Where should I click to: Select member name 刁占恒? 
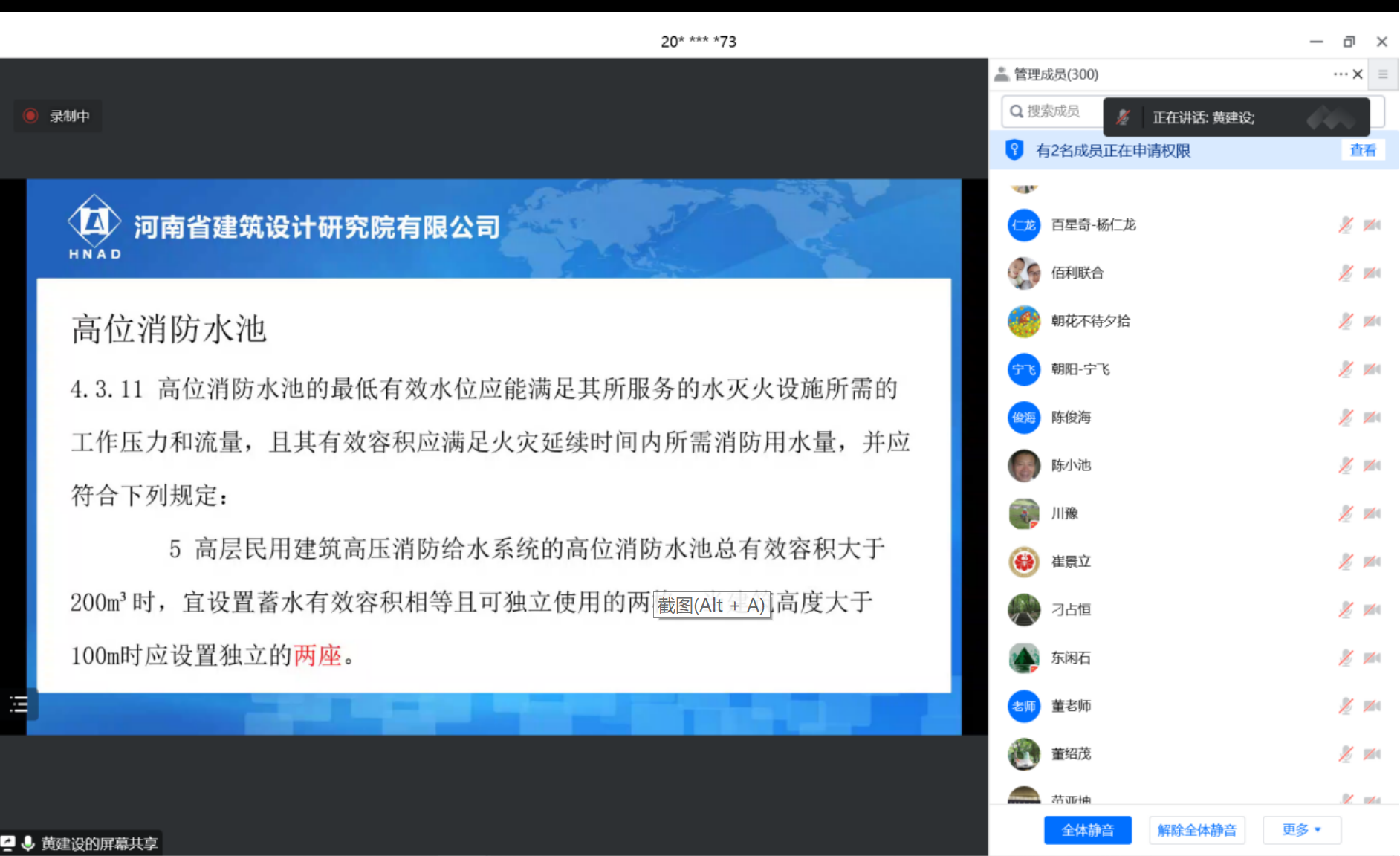[1071, 609]
